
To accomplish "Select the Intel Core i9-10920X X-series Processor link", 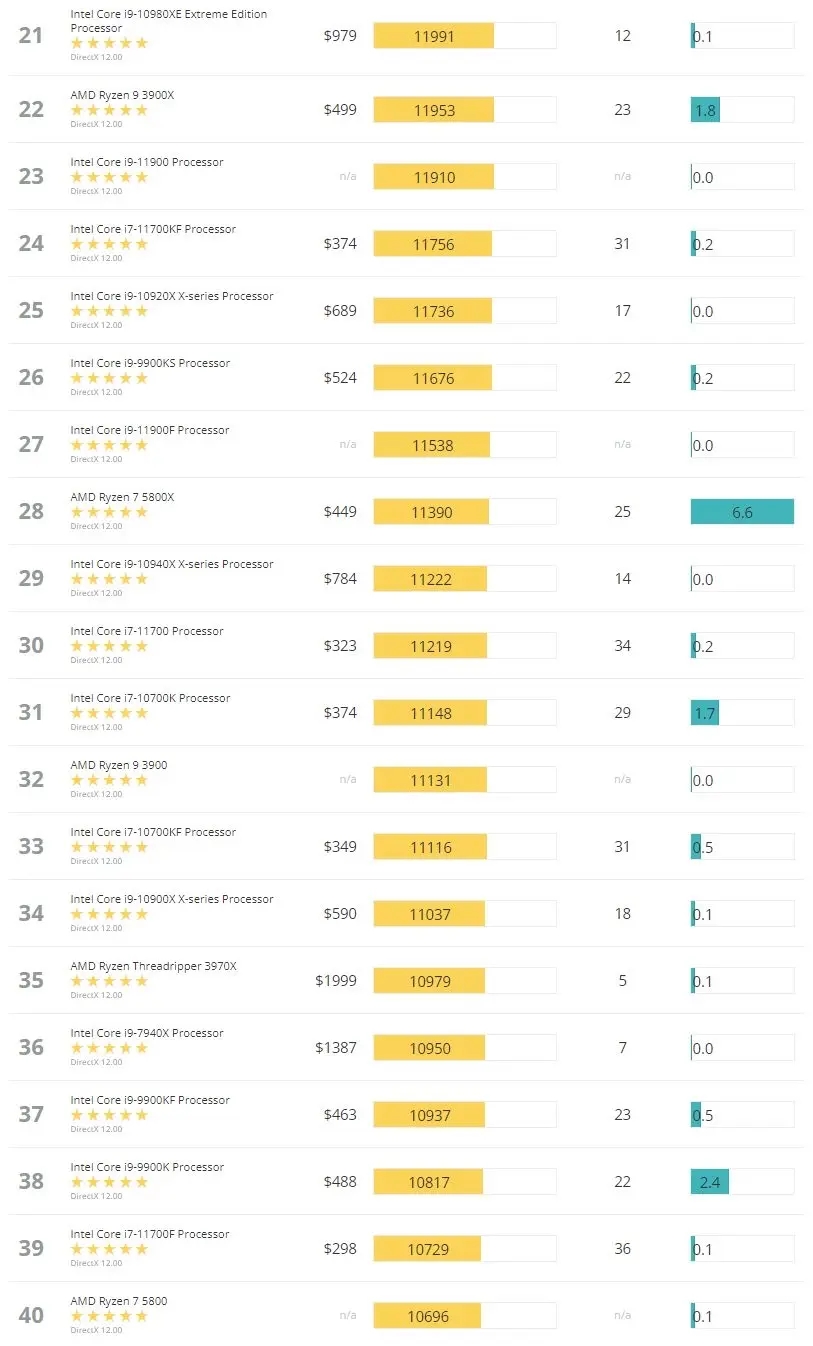I will click(x=171, y=296).
